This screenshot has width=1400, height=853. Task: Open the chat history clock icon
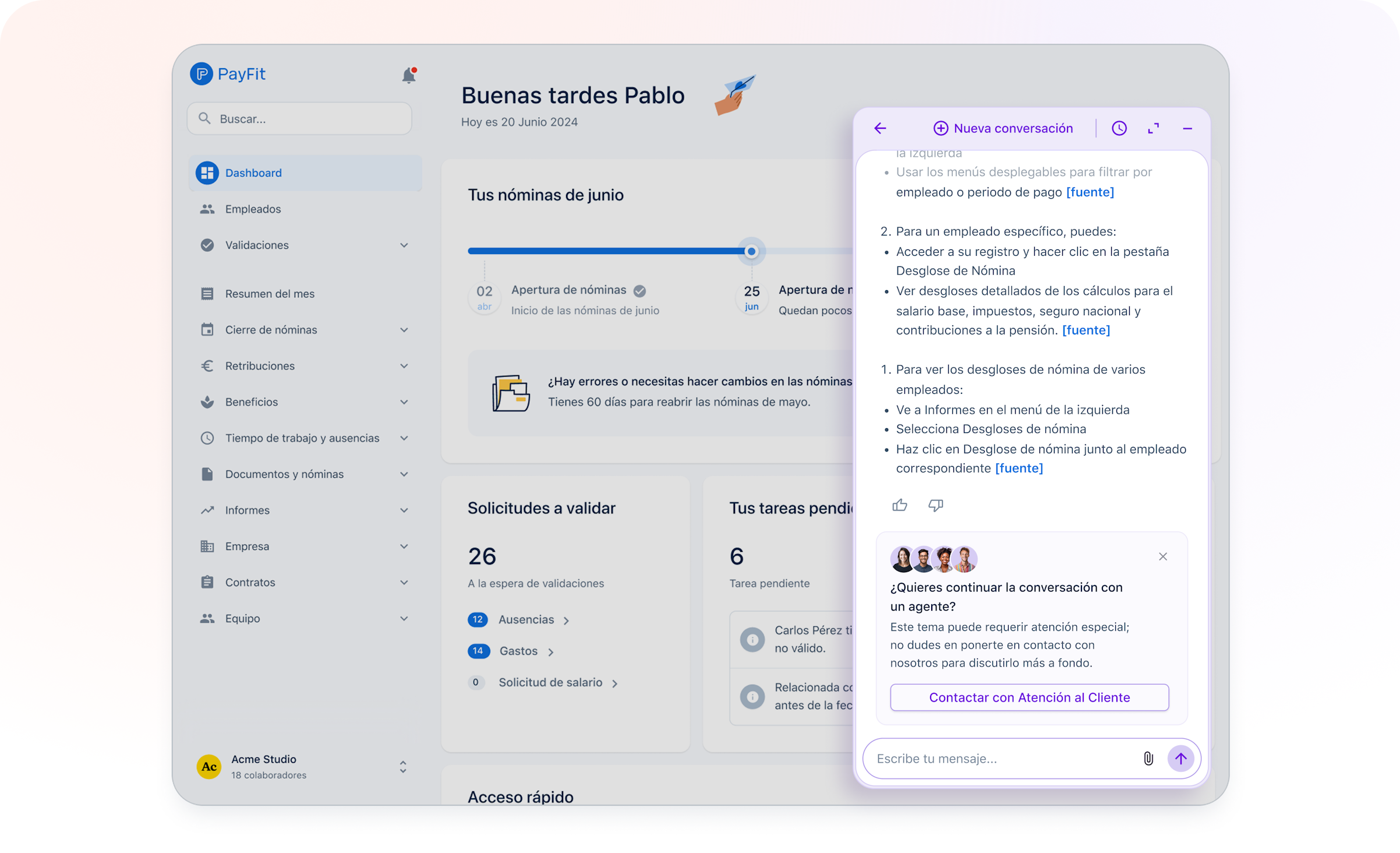click(x=1119, y=129)
